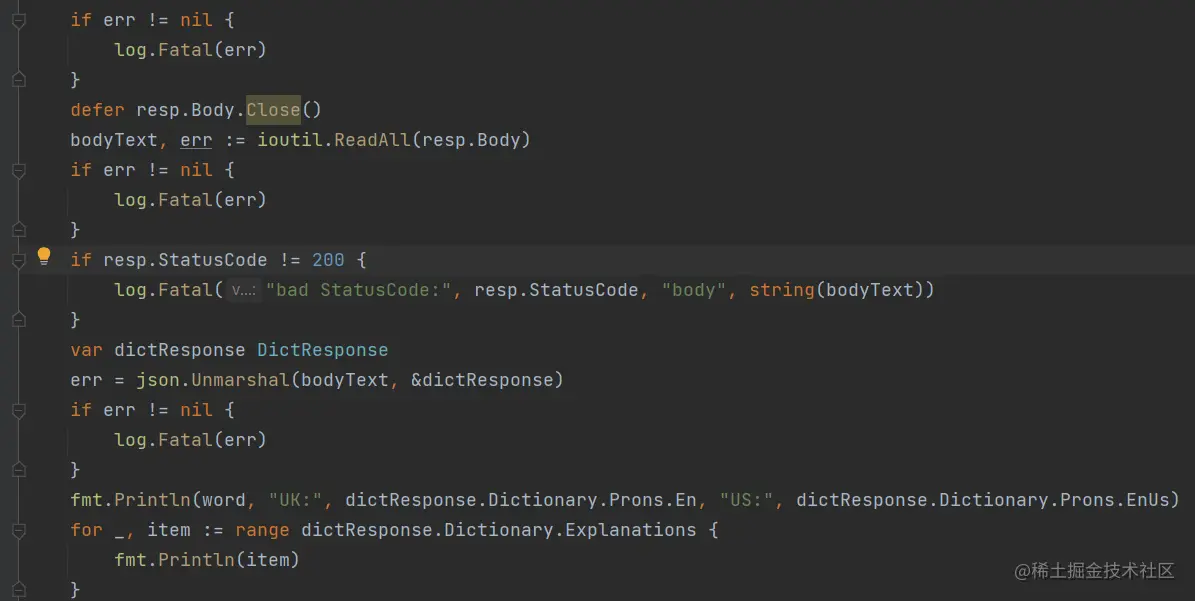Click the string "body"

(694, 290)
